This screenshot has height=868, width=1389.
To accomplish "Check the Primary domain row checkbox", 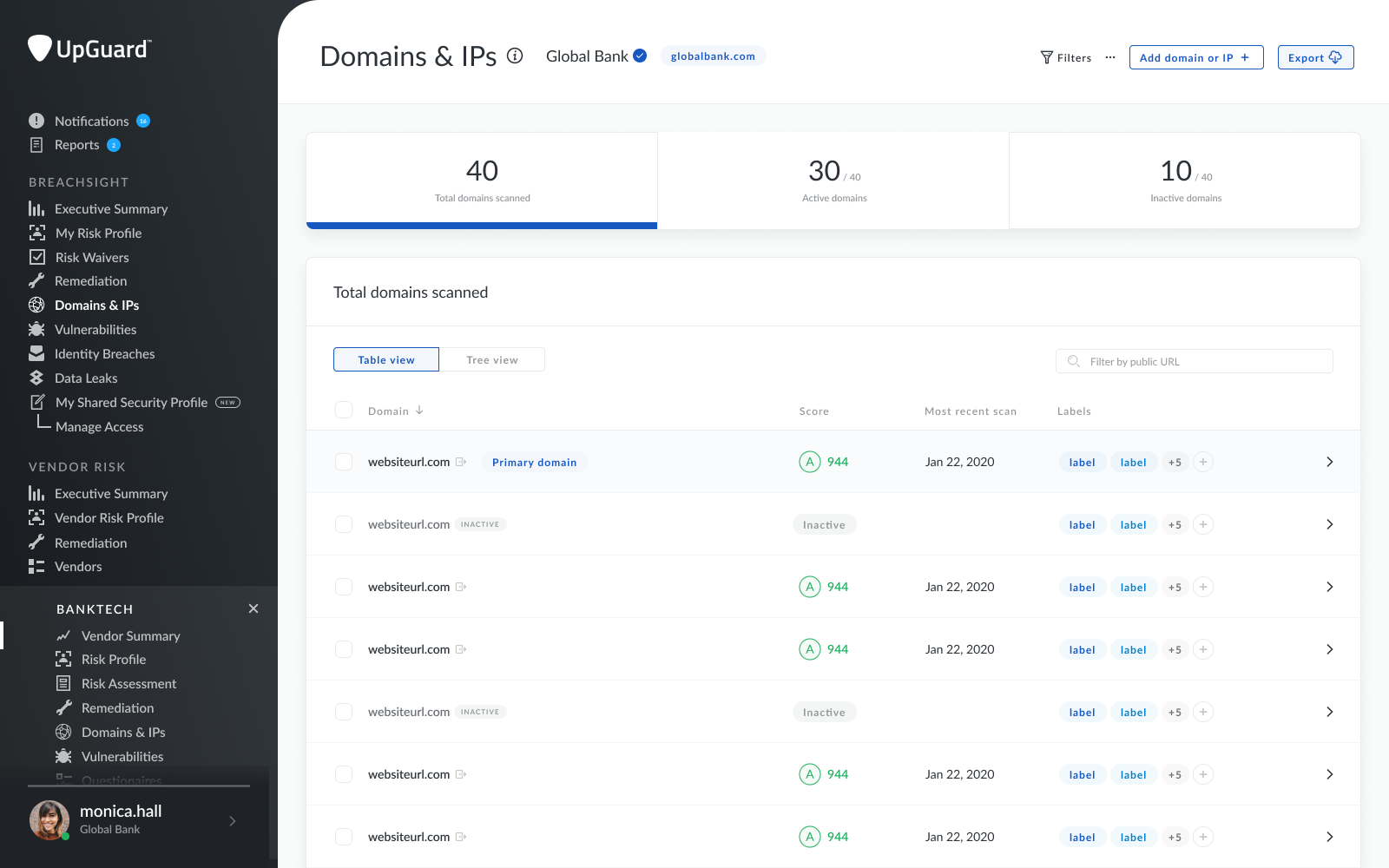I will pyautogui.click(x=344, y=462).
